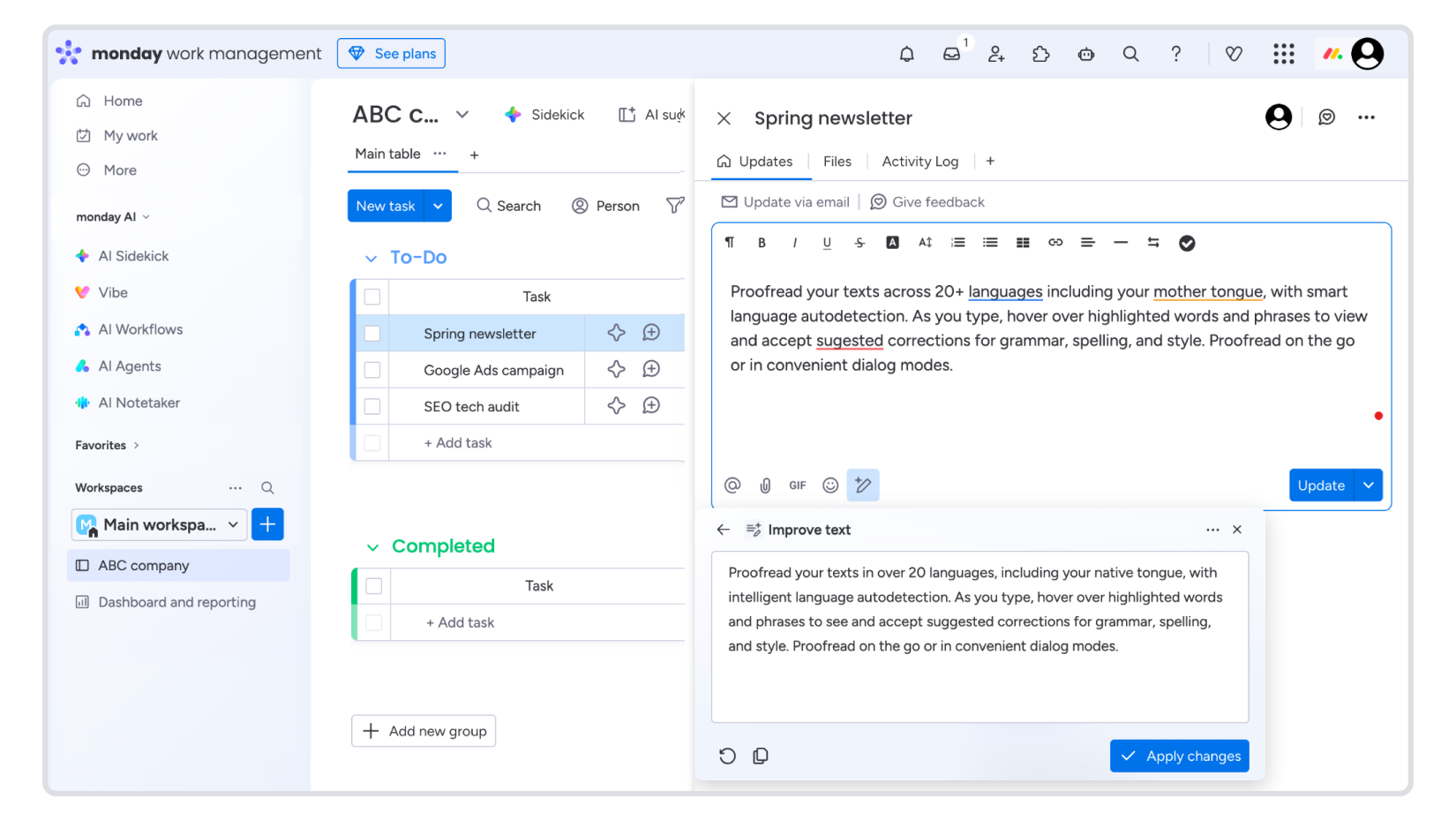This screenshot has height=821, width=1456.
Task: Expand the monday AI section
Action: (x=146, y=217)
